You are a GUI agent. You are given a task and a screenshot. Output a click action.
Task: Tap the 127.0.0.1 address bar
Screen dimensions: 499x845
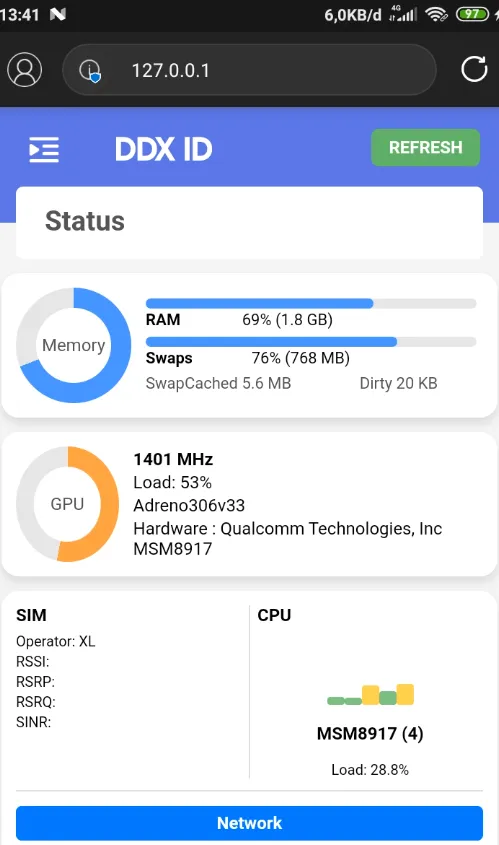pyautogui.click(x=250, y=70)
